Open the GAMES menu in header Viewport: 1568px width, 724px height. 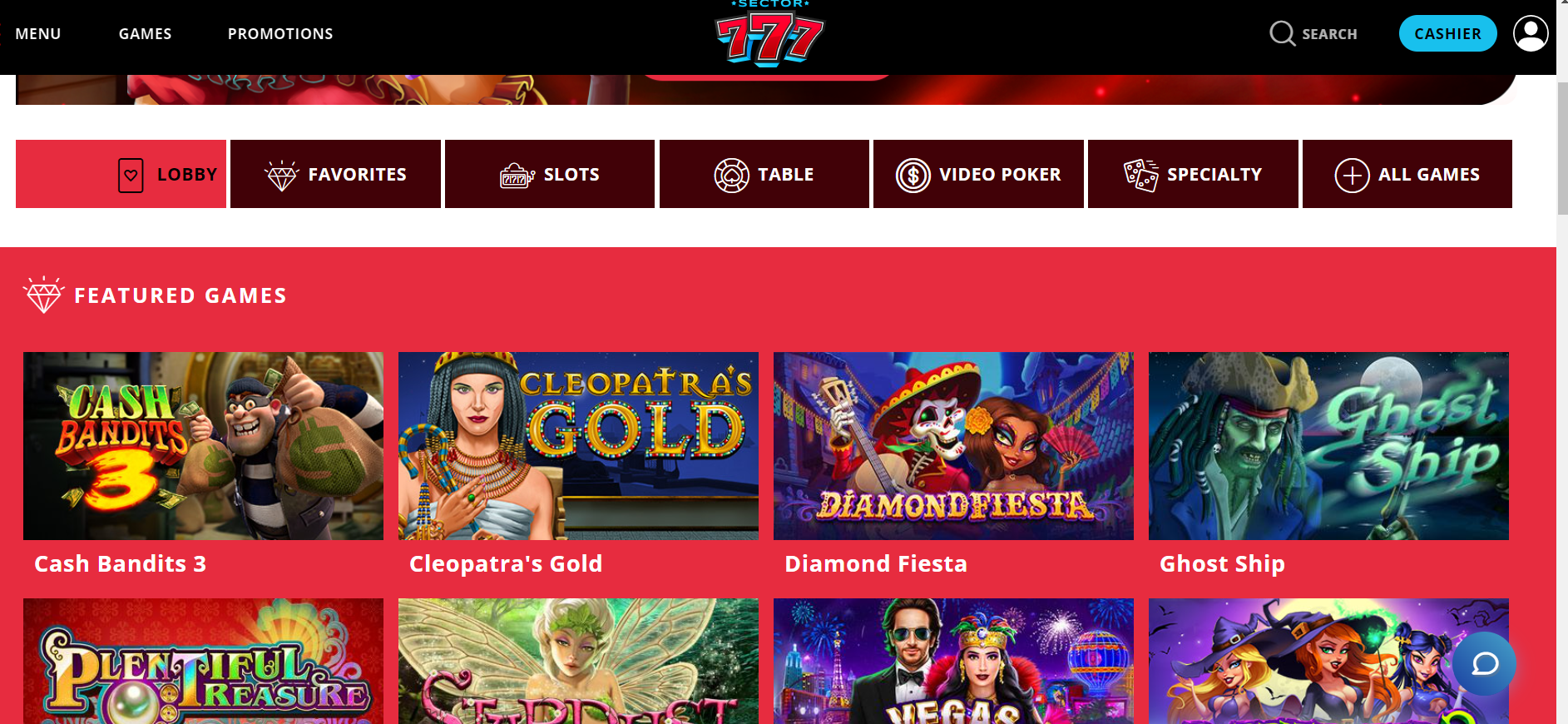145,34
